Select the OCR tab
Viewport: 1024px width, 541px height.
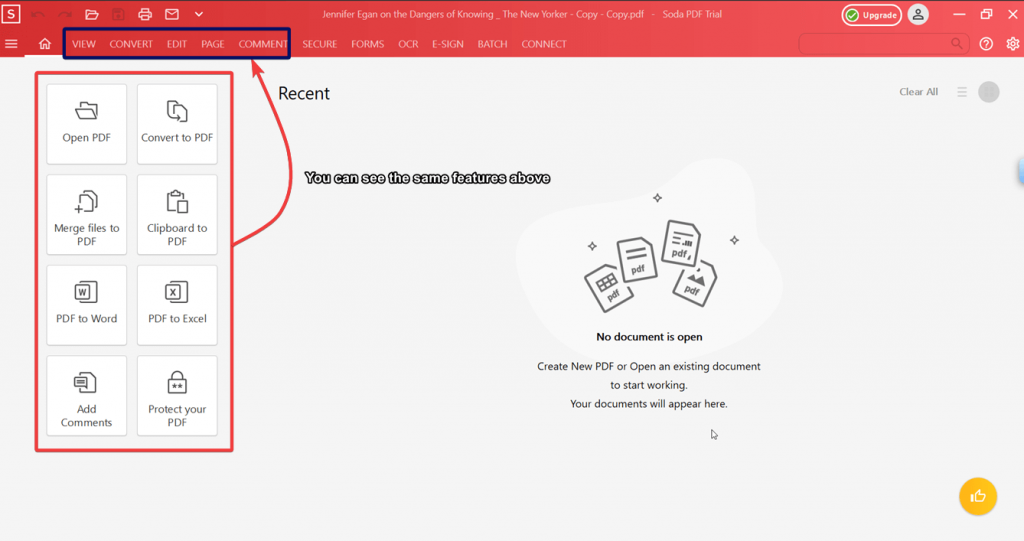coord(408,44)
